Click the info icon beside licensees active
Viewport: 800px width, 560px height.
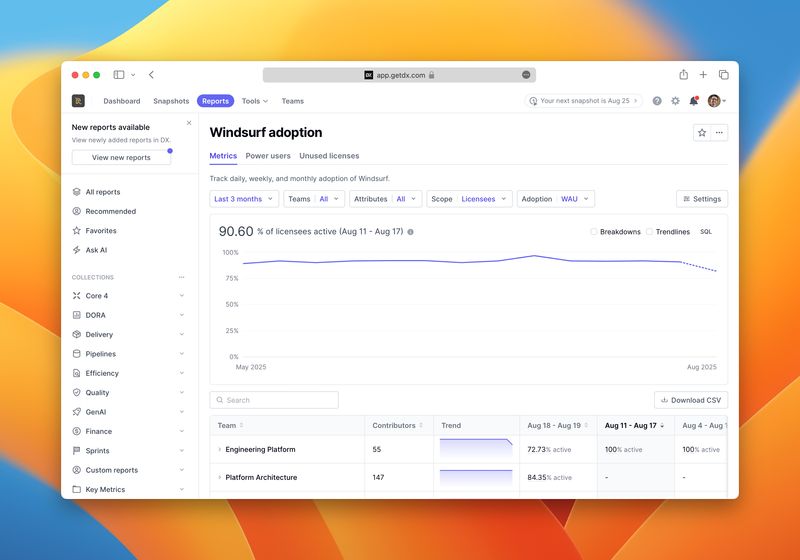click(x=410, y=232)
